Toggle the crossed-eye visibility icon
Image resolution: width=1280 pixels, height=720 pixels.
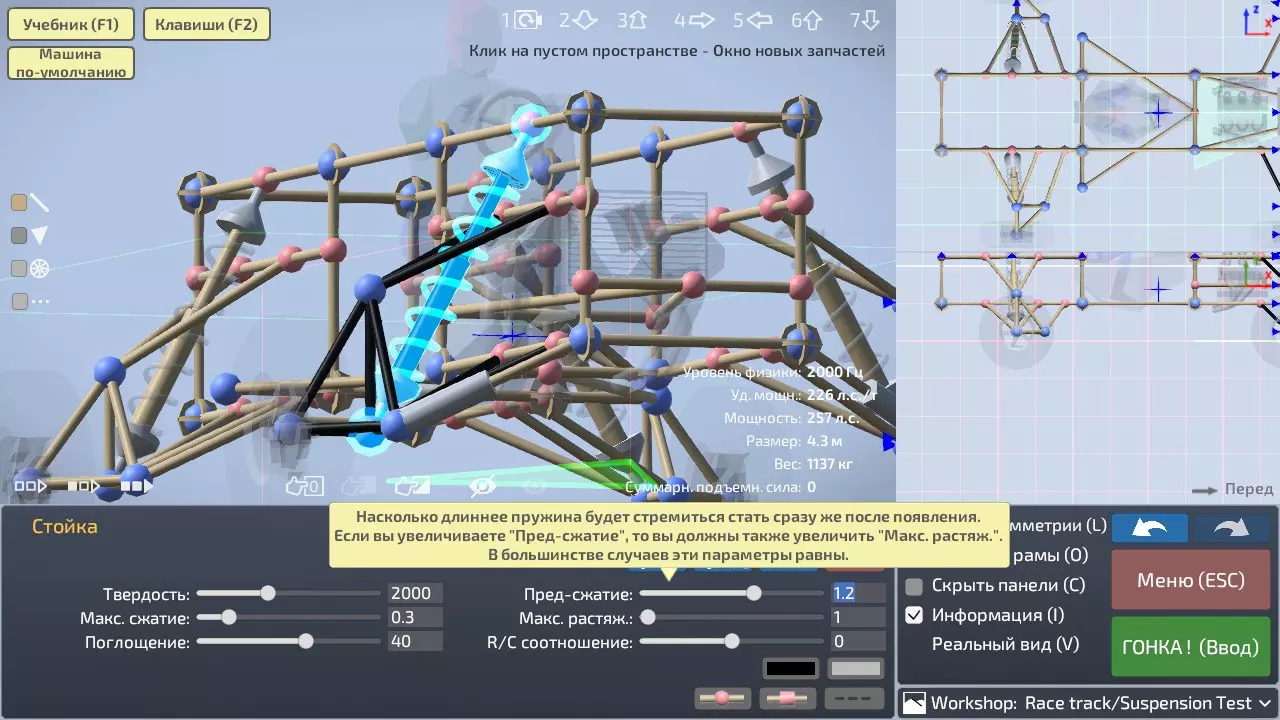(483, 487)
